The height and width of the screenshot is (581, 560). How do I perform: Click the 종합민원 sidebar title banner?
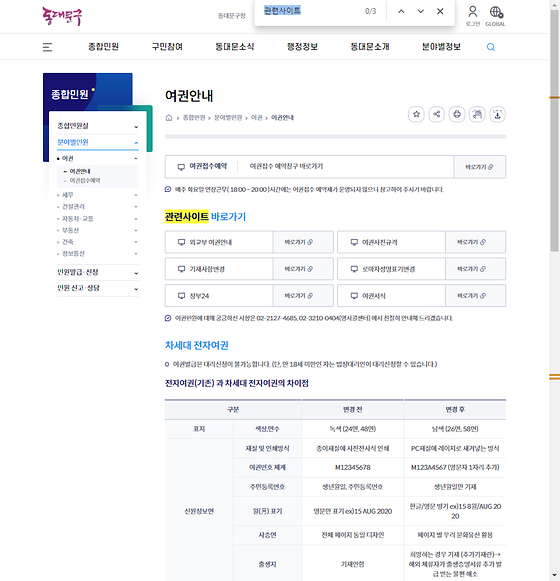pyautogui.click(x=70, y=94)
